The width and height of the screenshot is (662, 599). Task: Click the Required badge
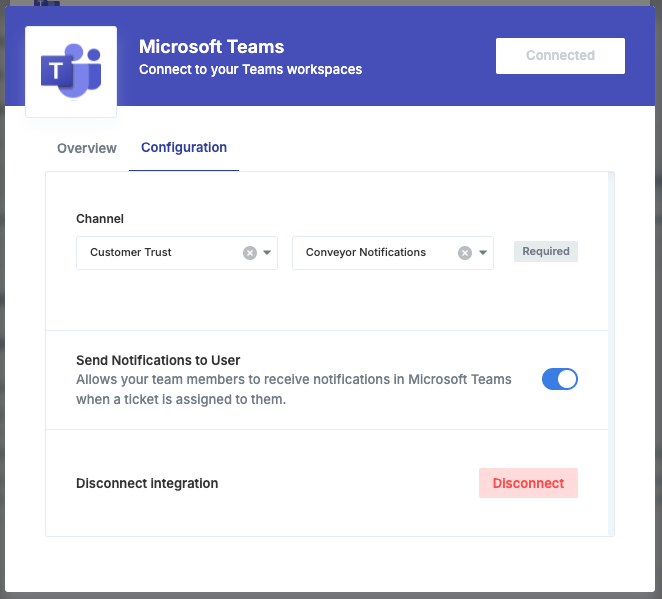coord(546,251)
